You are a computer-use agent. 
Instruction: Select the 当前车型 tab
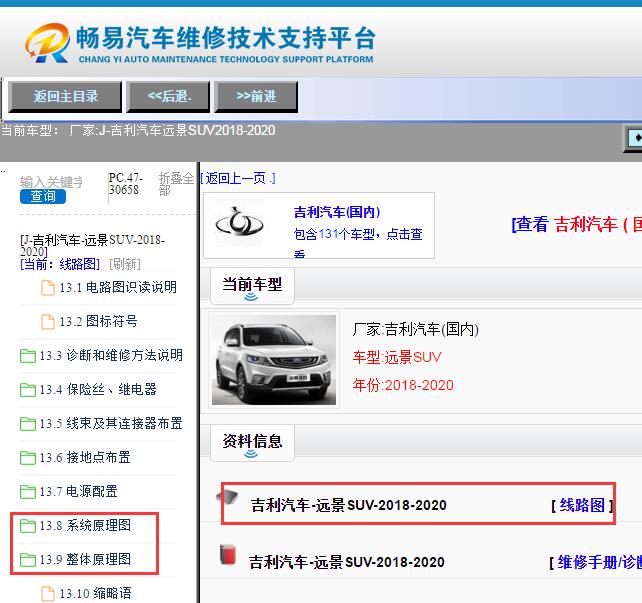pos(252,286)
